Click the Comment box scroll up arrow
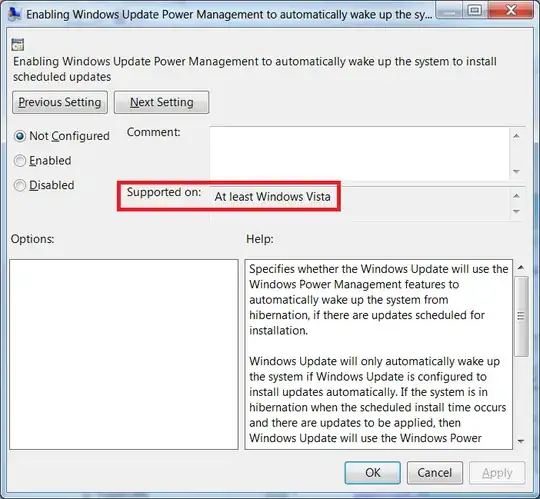This screenshot has width=540, height=499. [x=516, y=136]
